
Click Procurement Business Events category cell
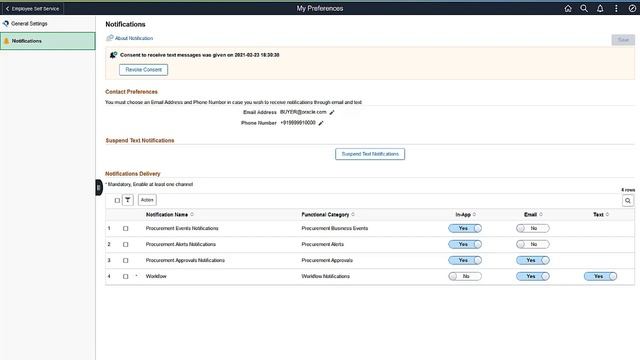335,228
